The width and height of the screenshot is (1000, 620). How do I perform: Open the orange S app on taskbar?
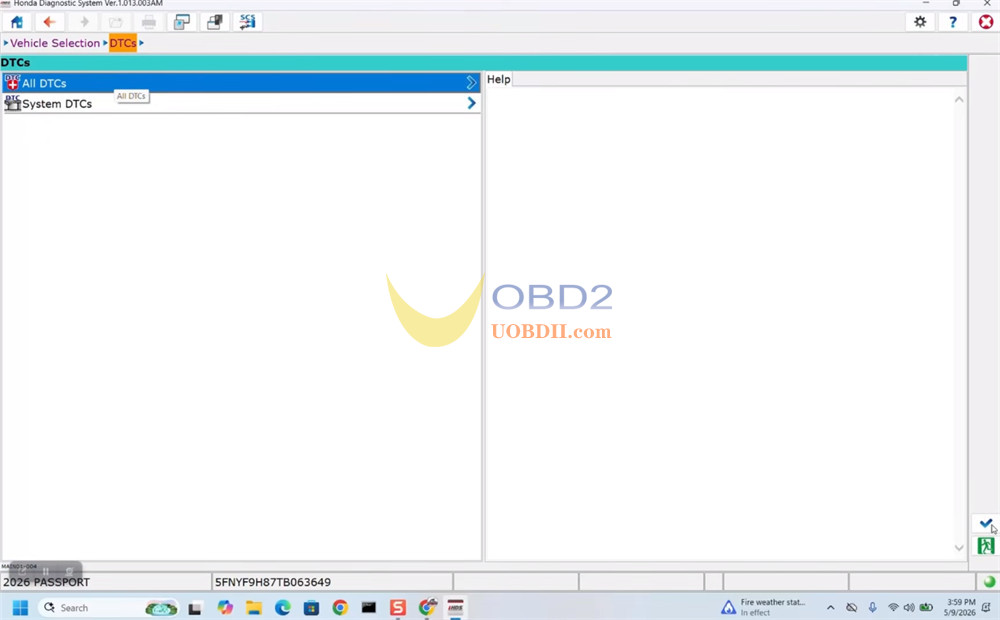coord(398,608)
